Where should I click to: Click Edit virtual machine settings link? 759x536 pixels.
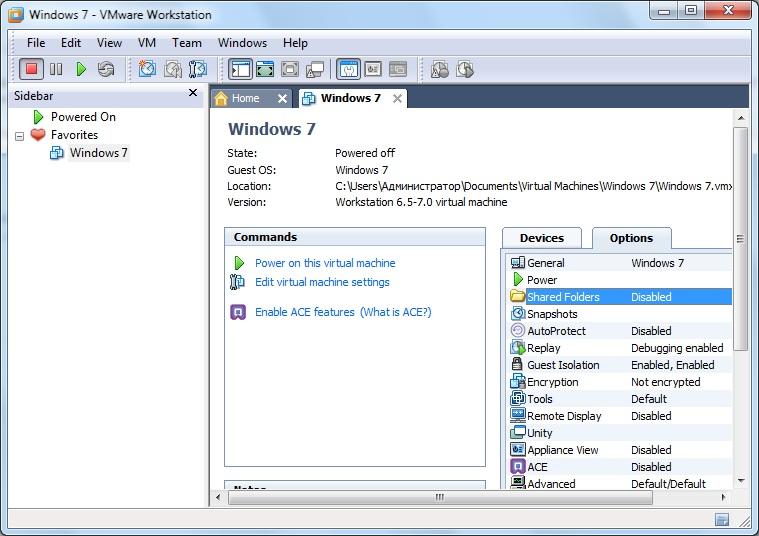click(x=322, y=282)
